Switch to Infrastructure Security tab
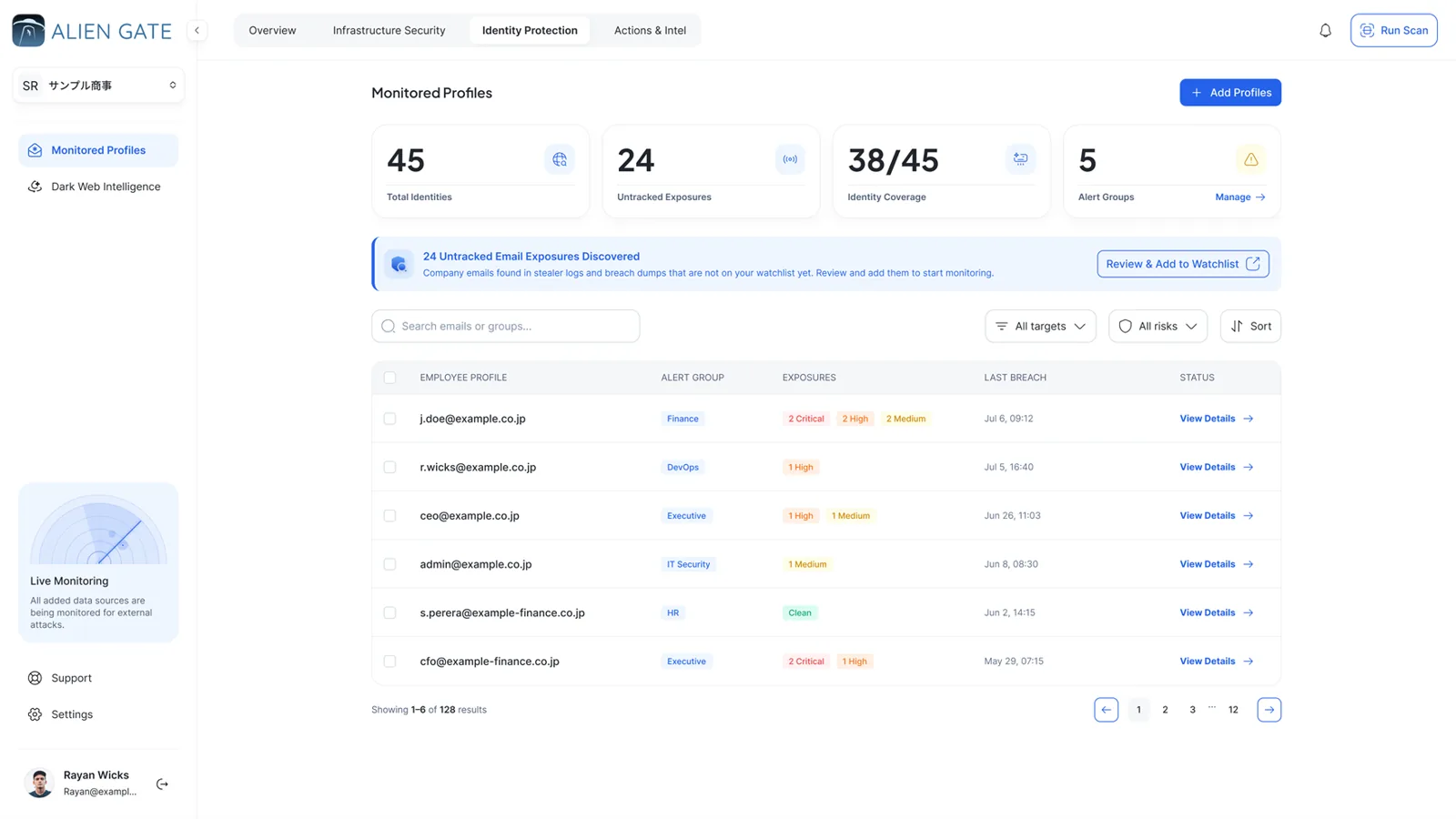 [389, 30]
